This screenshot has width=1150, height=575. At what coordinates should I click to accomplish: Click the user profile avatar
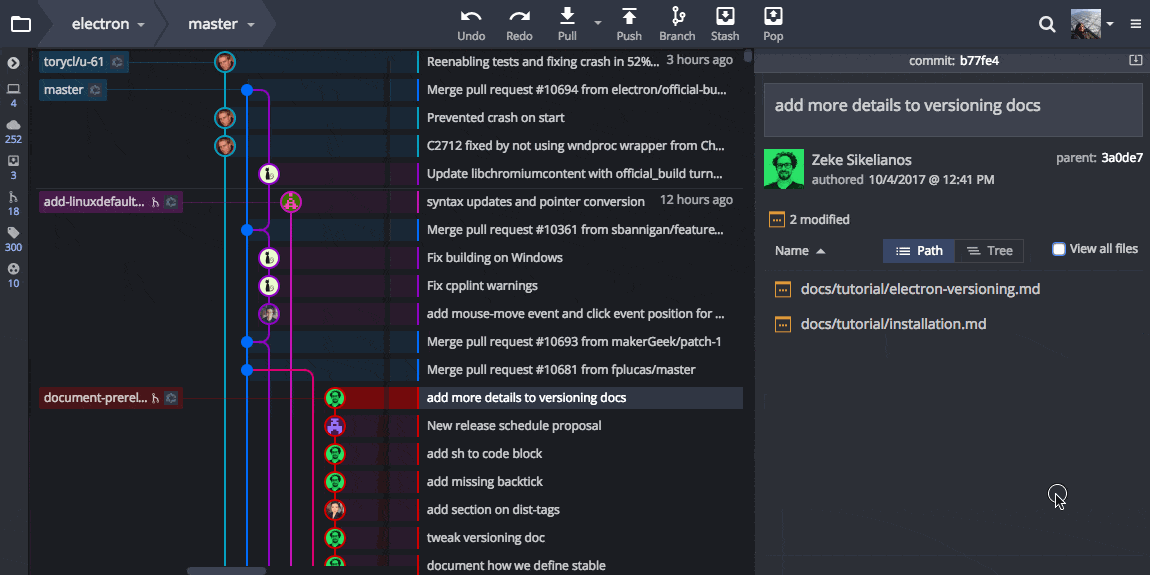[1086, 24]
